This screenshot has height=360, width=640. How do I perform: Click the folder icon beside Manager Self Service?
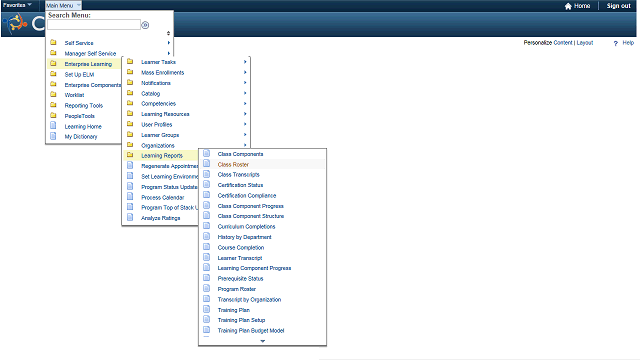click(53, 53)
